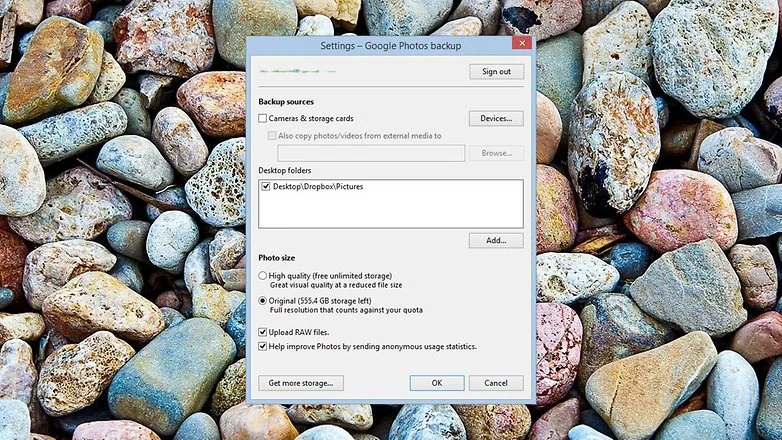The height and width of the screenshot is (440, 782).
Task: Confirm settings with OK
Action: coord(437,383)
